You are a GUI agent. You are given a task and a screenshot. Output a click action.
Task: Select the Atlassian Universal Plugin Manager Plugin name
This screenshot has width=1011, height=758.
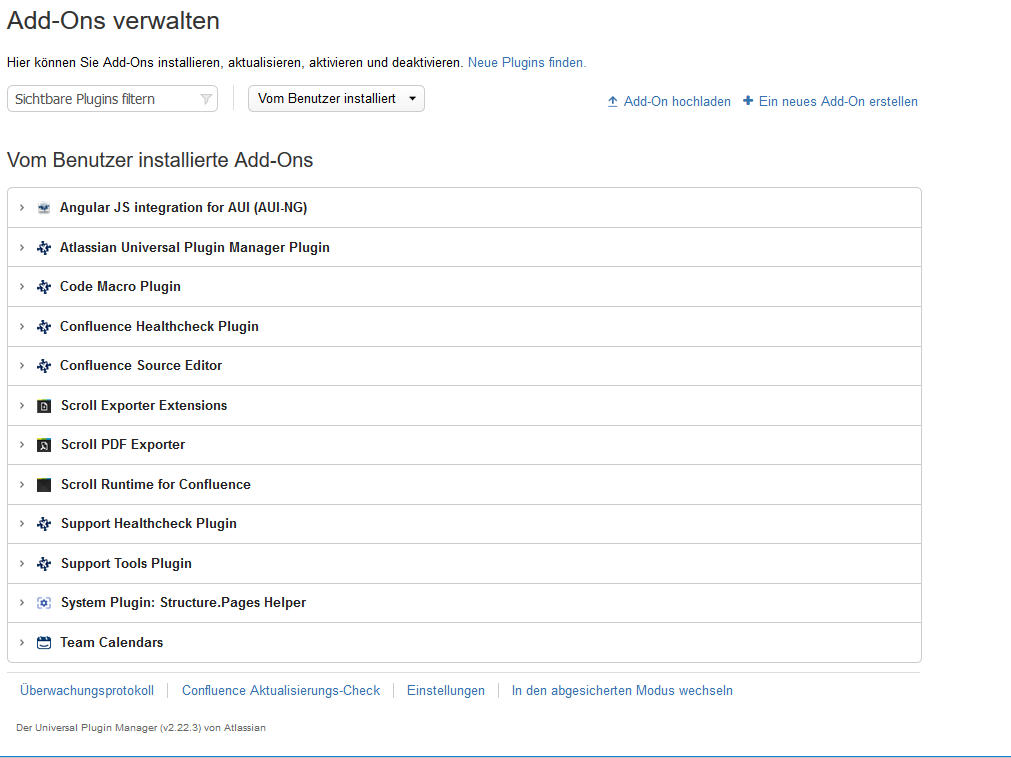click(195, 248)
